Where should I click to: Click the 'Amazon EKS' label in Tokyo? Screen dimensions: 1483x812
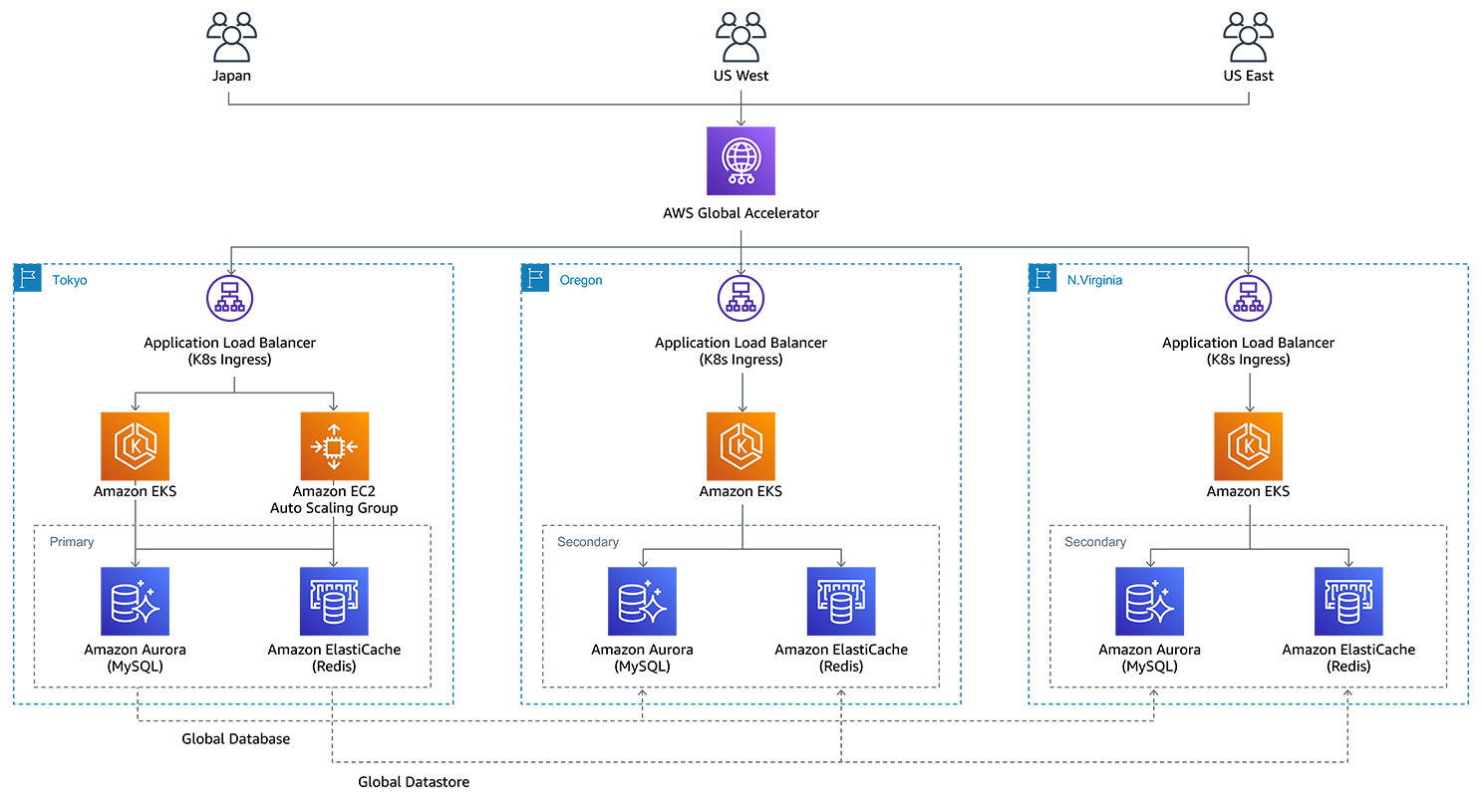135,491
